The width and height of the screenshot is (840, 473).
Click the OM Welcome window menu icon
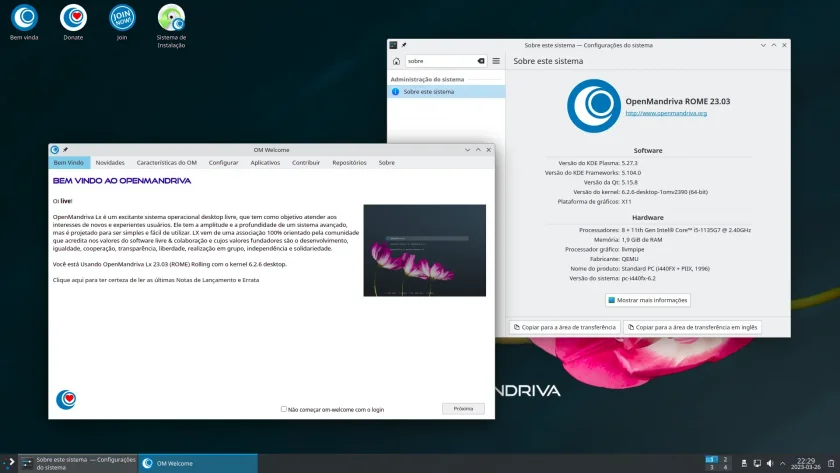pyautogui.click(x=55, y=150)
